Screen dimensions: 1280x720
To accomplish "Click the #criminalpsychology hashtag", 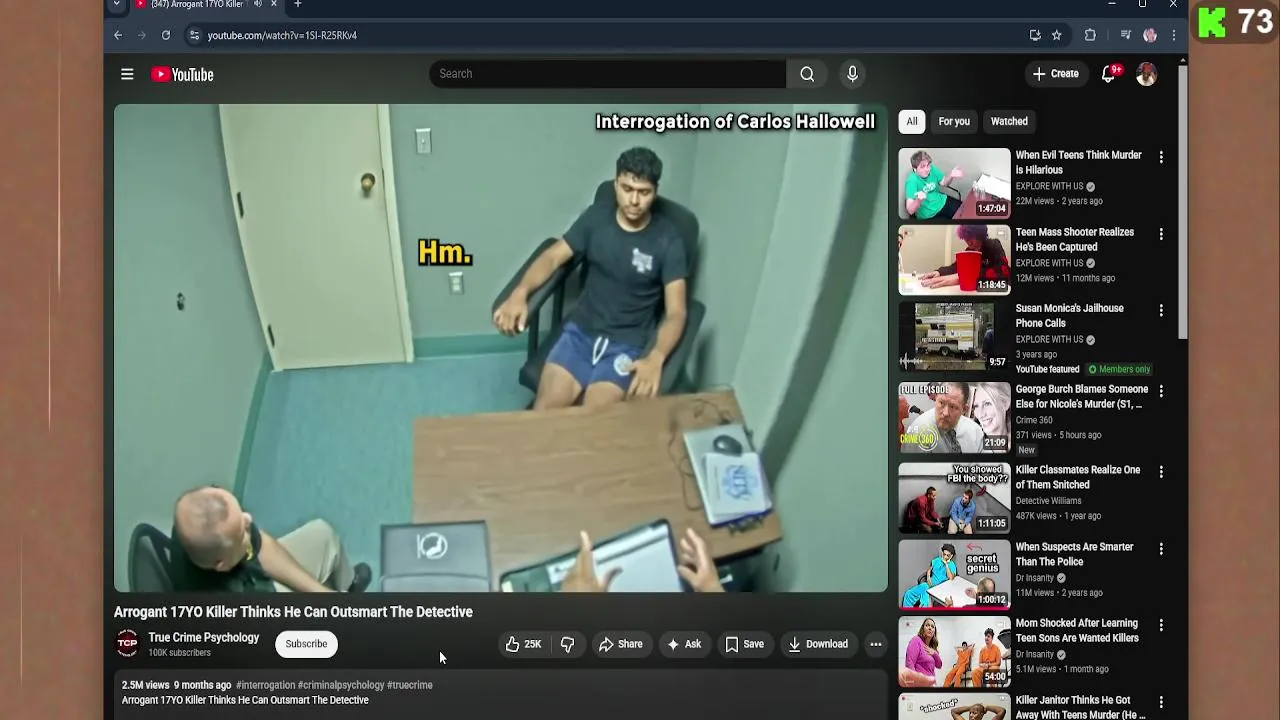I will pyautogui.click(x=341, y=685).
